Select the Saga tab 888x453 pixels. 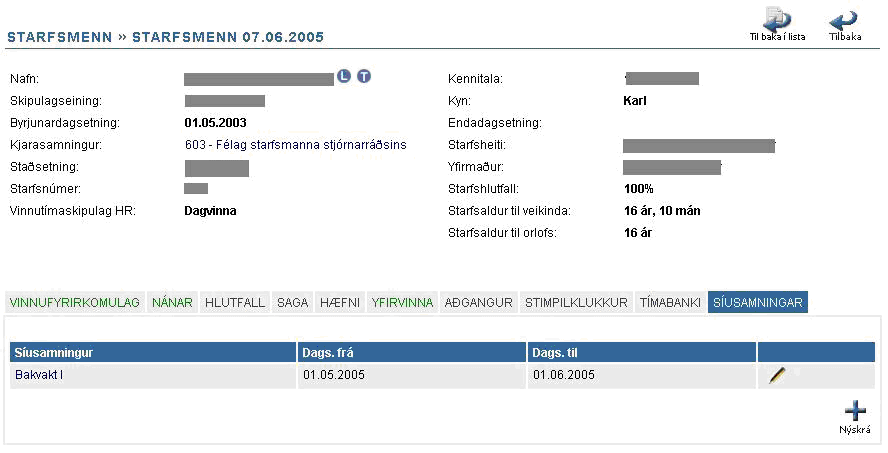pos(293,302)
